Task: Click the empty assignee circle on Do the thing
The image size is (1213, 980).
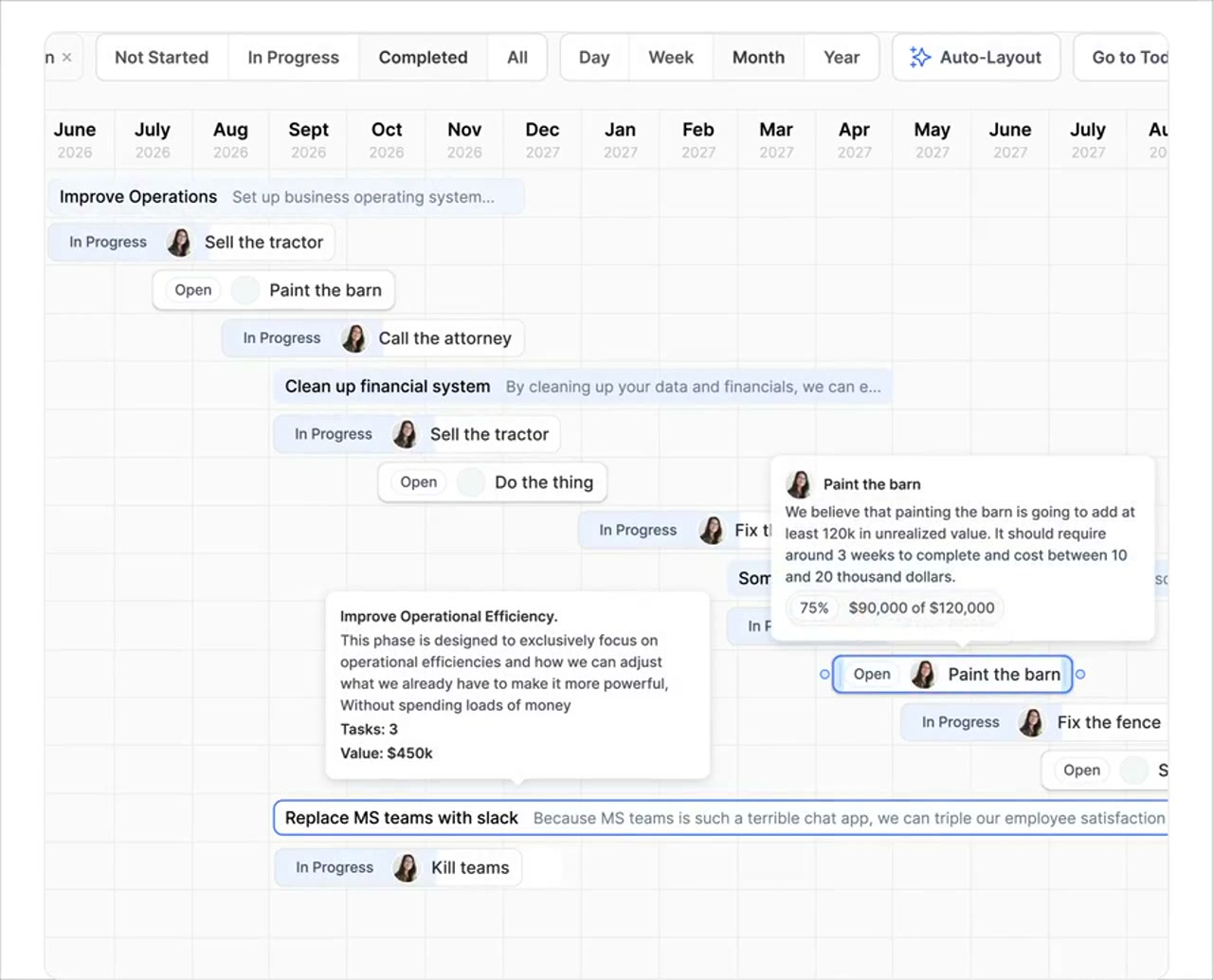Action: point(471,482)
